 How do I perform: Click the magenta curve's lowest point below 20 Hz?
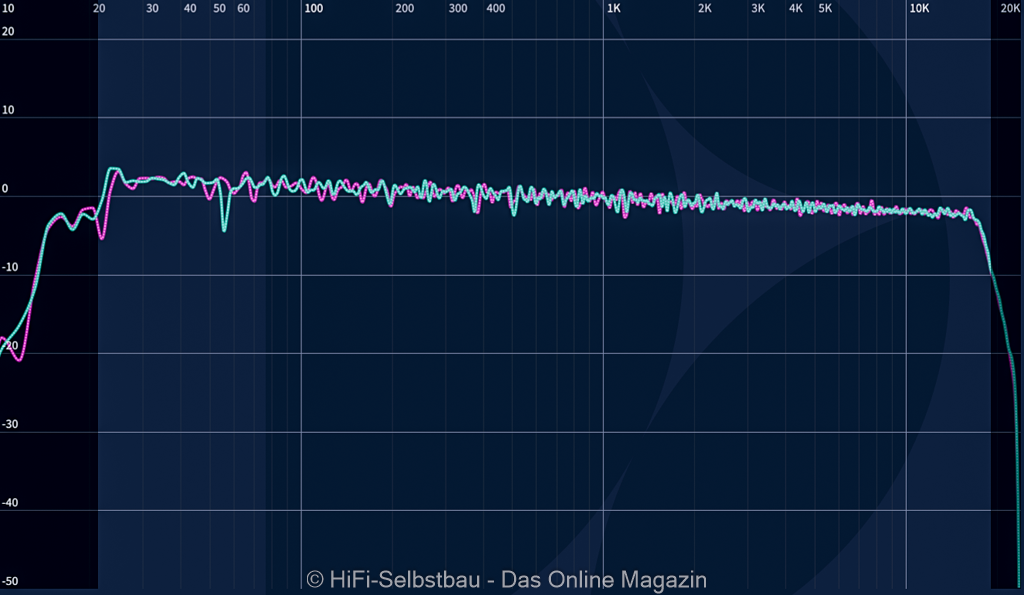click(x=20, y=359)
